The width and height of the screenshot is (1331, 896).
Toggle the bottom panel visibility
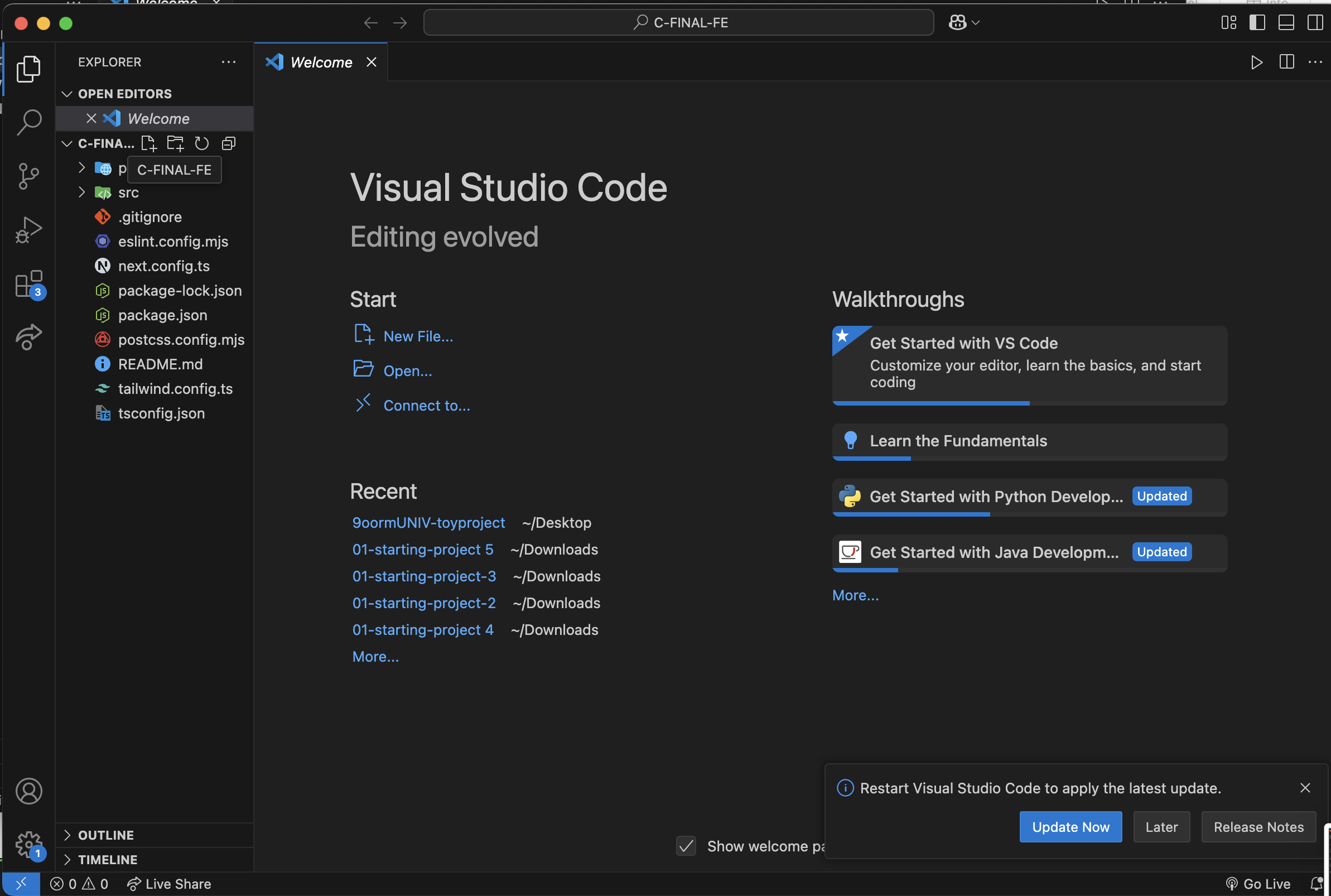coord(1286,22)
